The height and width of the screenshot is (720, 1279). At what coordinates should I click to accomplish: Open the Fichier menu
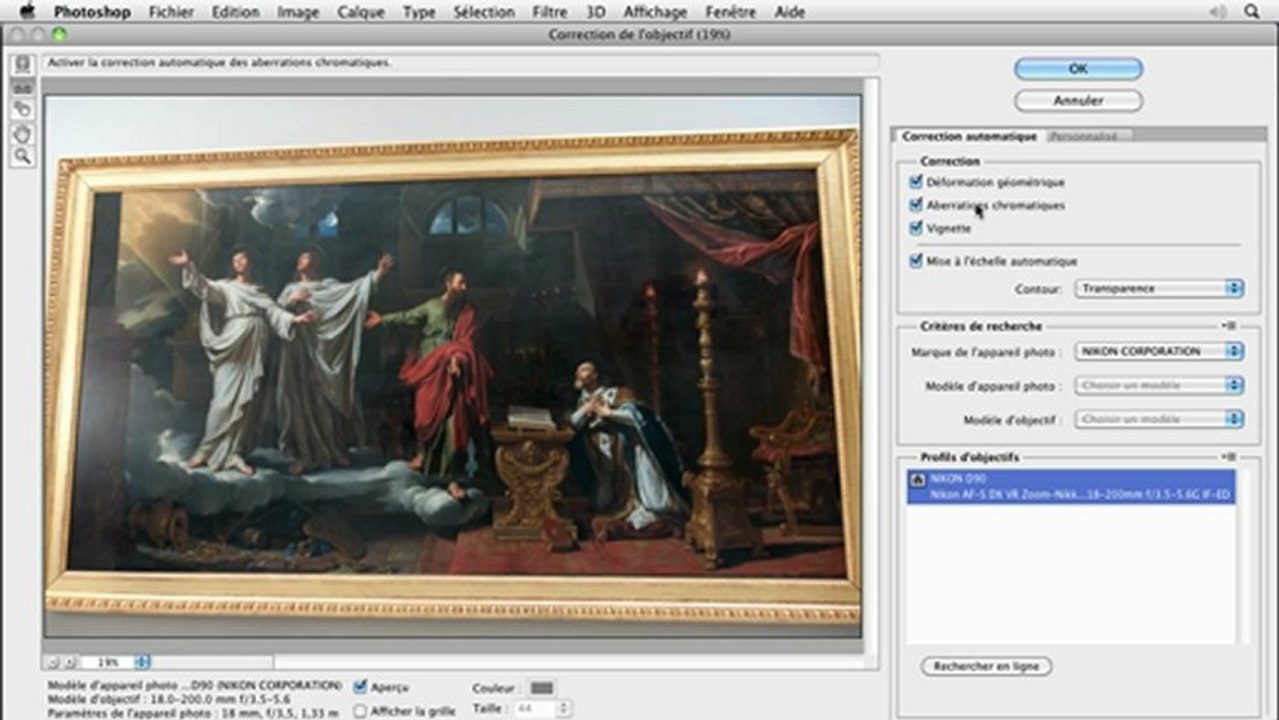click(x=171, y=12)
